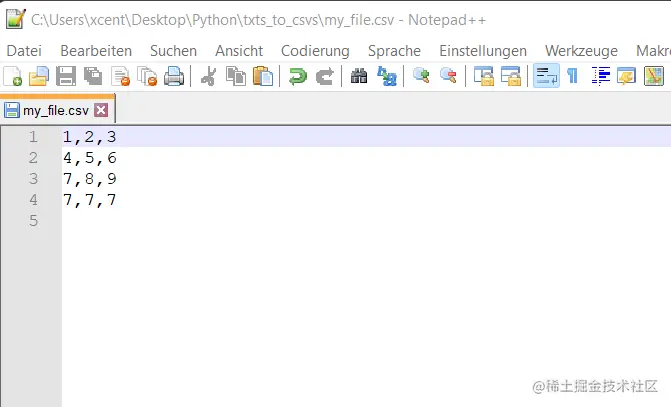The width and height of the screenshot is (671, 407).
Task: Print the document with printer icon
Action: click(174, 76)
